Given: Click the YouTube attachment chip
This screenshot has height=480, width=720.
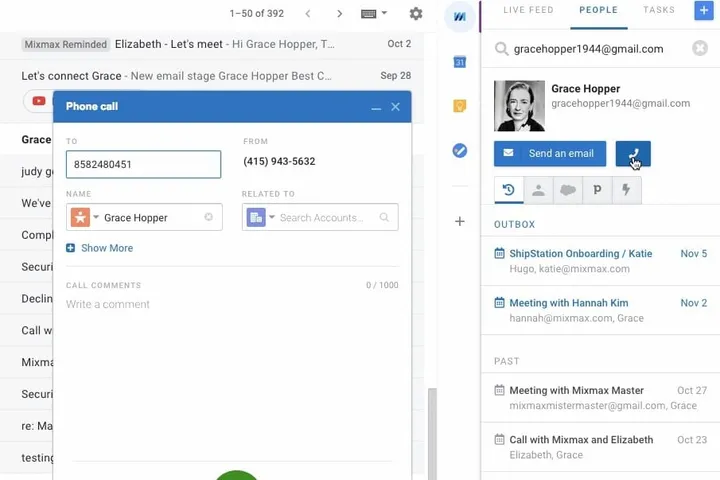Looking at the screenshot, I should [39, 101].
